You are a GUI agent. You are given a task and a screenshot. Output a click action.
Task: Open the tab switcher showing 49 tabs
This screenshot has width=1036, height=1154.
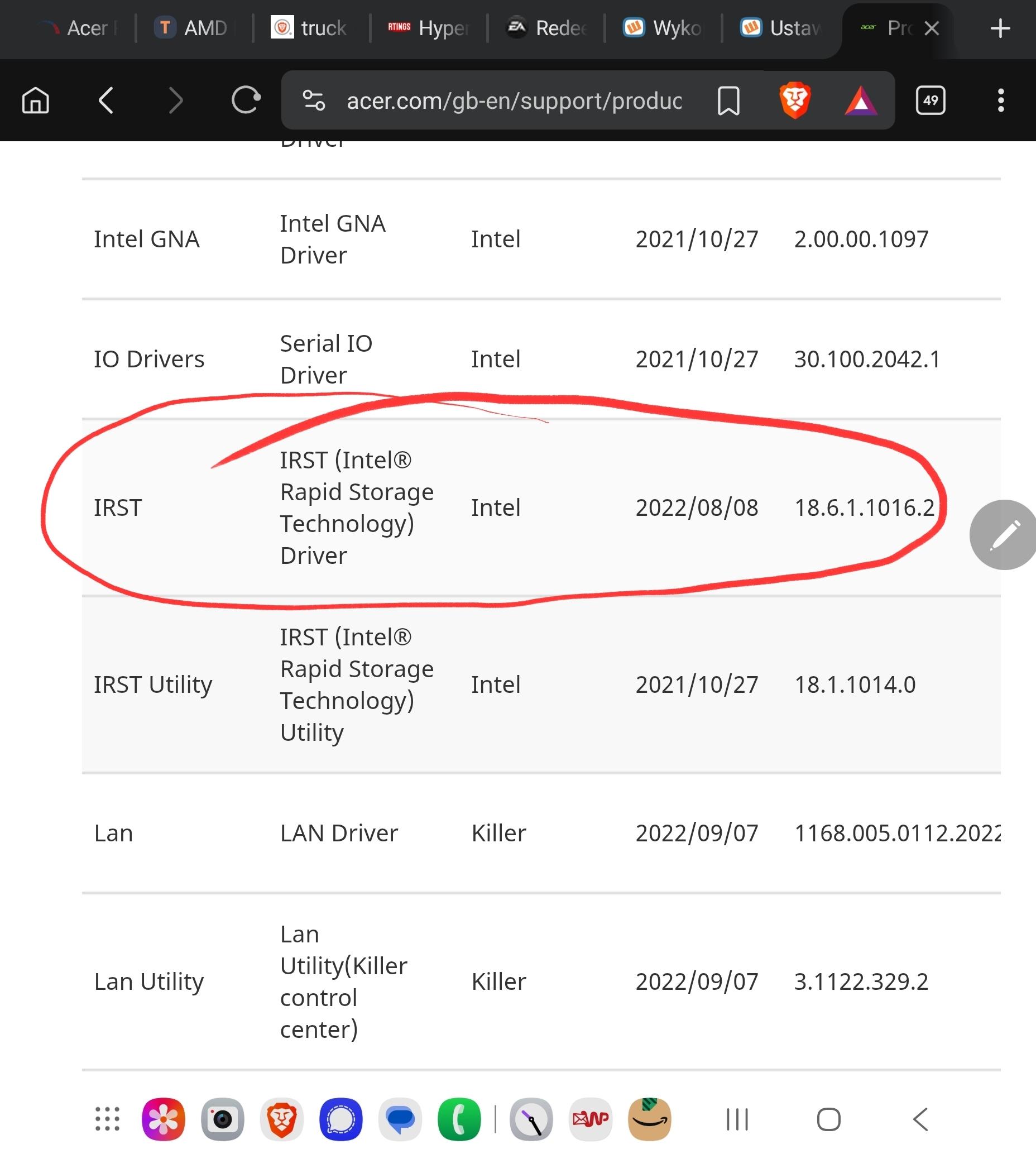tap(930, 100)
